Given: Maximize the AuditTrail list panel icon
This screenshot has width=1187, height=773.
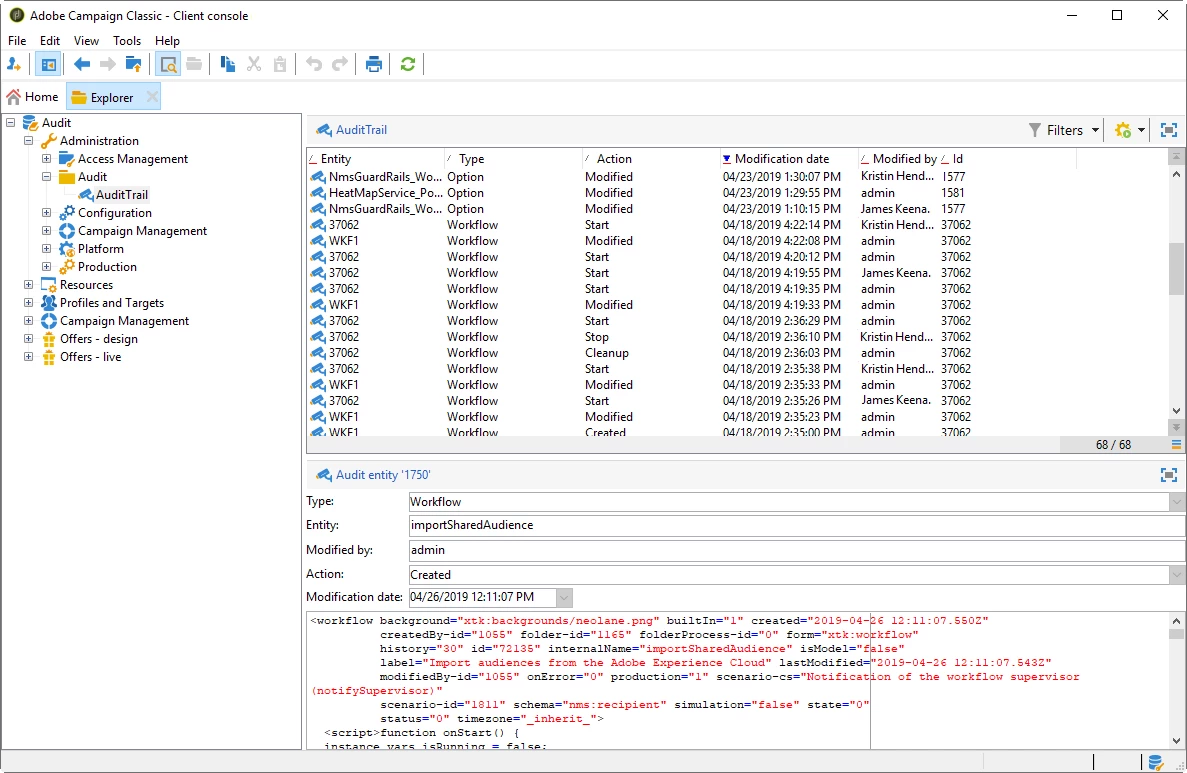Looking at the screenshot, I should click(x=1169, y=130).
